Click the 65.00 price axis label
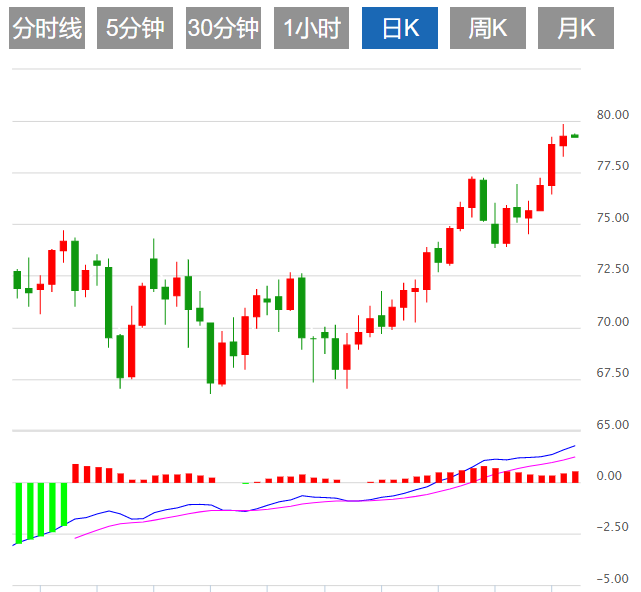Viewport: 641px width, 592px height. (x=612, y=425)
